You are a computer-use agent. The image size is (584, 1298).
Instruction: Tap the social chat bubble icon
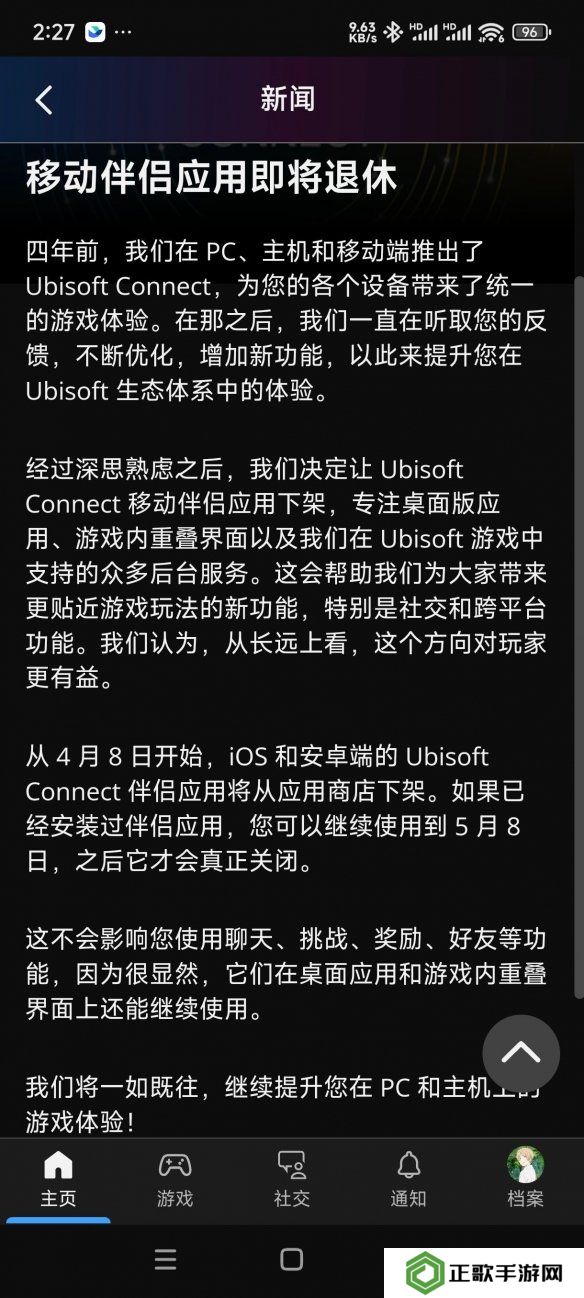coord(291,1165)
